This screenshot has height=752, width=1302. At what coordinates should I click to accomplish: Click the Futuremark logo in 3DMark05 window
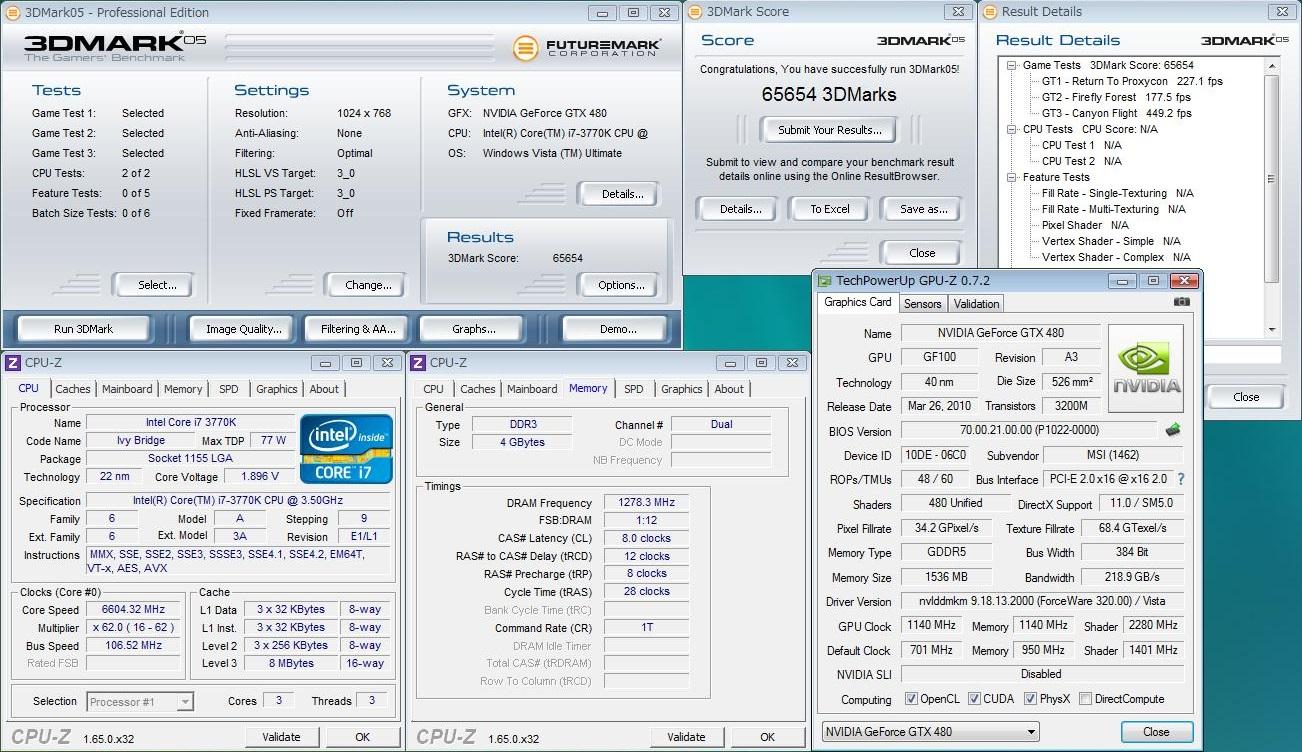pyautogui.click(x=586, y=48)
